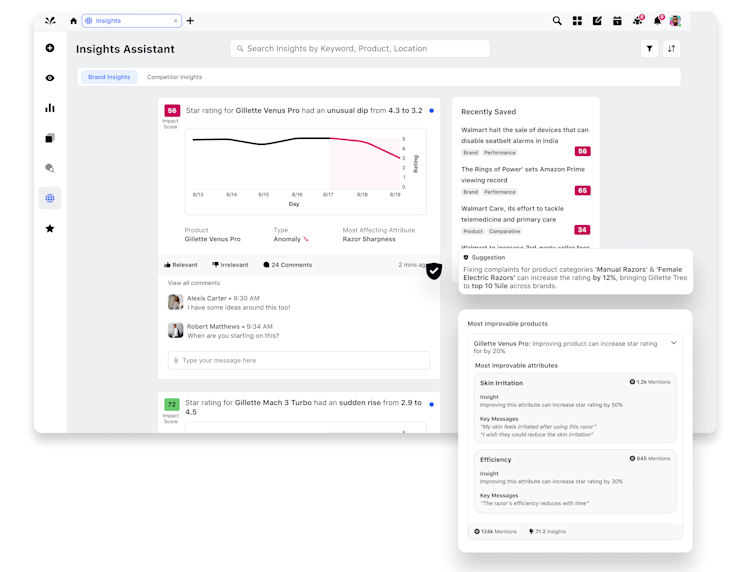Open the user profile avatar

(675, 21)
